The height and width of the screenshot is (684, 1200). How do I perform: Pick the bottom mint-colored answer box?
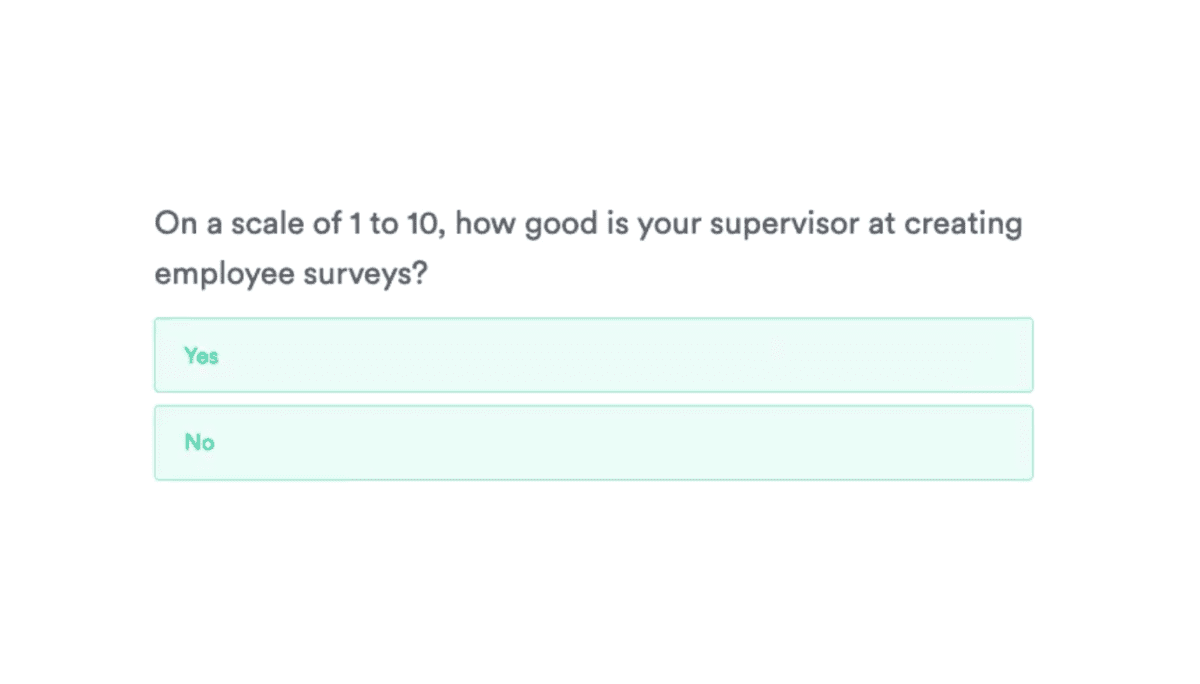(593, 442)
